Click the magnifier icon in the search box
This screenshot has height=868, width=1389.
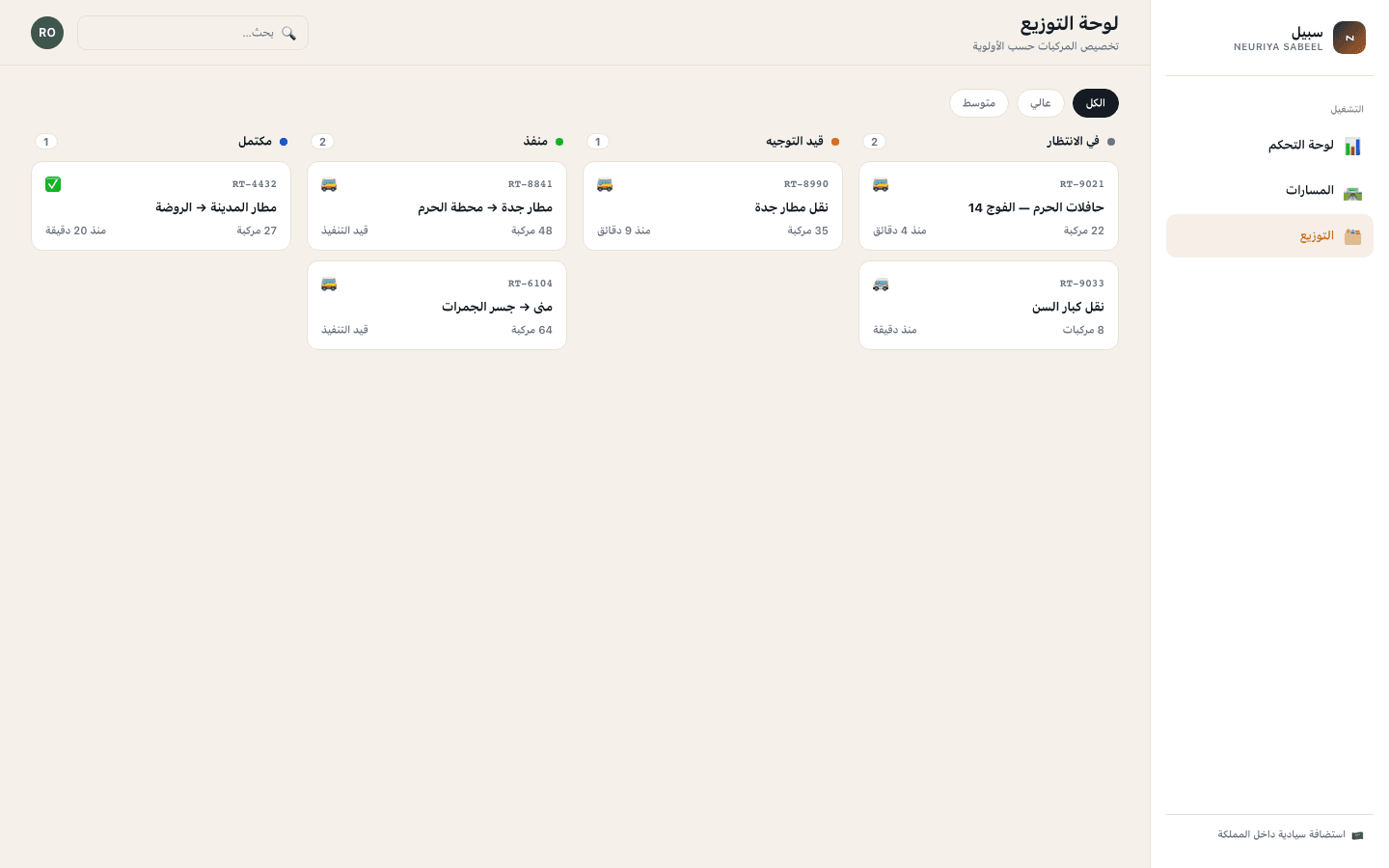point(288,33)
